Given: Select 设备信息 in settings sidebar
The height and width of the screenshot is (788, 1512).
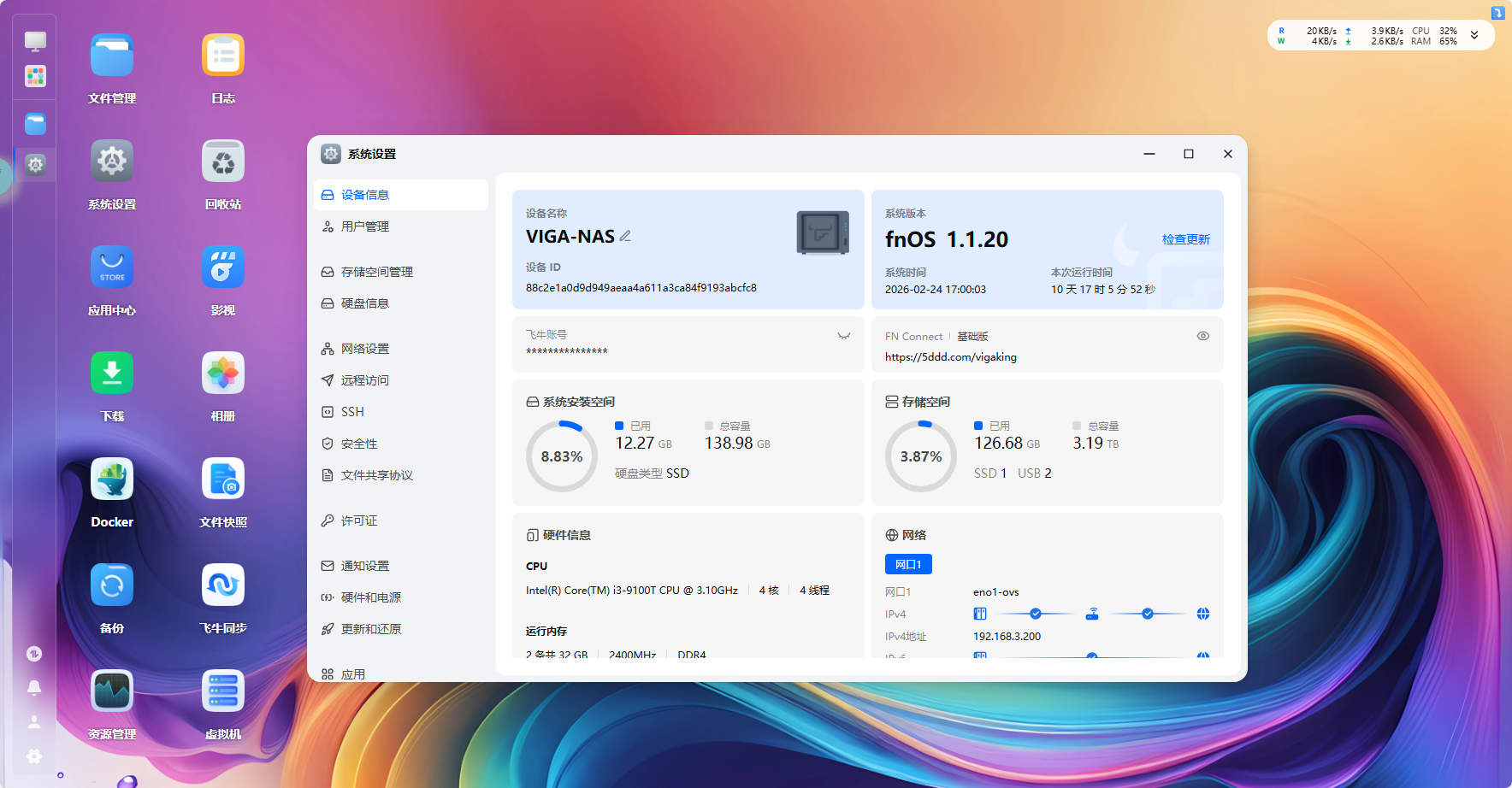Looking at the screenshot, I should (x=401, y=195).
